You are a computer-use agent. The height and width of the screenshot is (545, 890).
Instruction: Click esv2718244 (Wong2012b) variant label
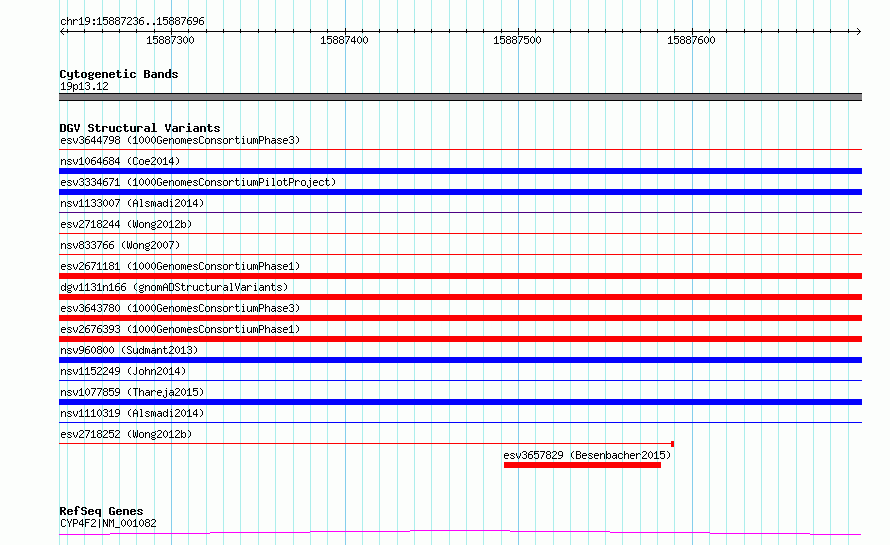(x=126, y=224)
